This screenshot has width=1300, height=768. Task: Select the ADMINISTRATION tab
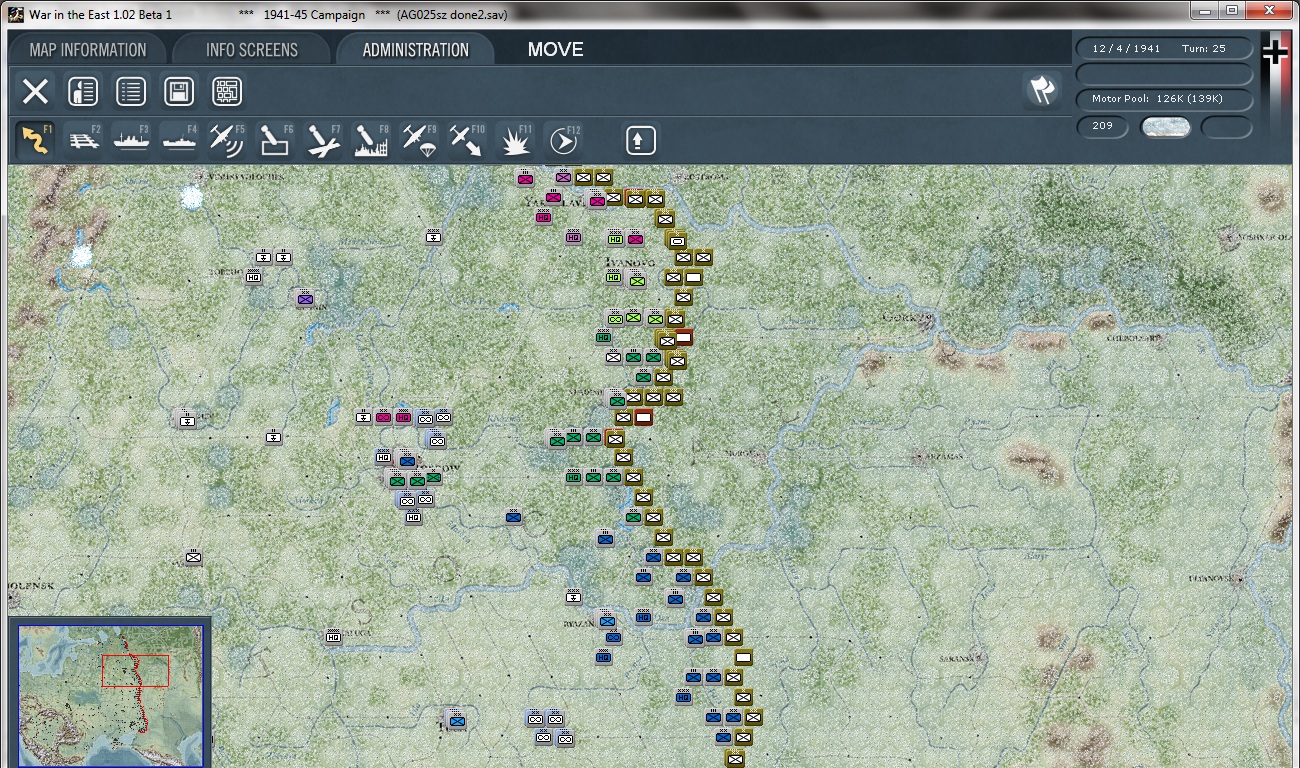pyautogui.click(x=415, y=50)
